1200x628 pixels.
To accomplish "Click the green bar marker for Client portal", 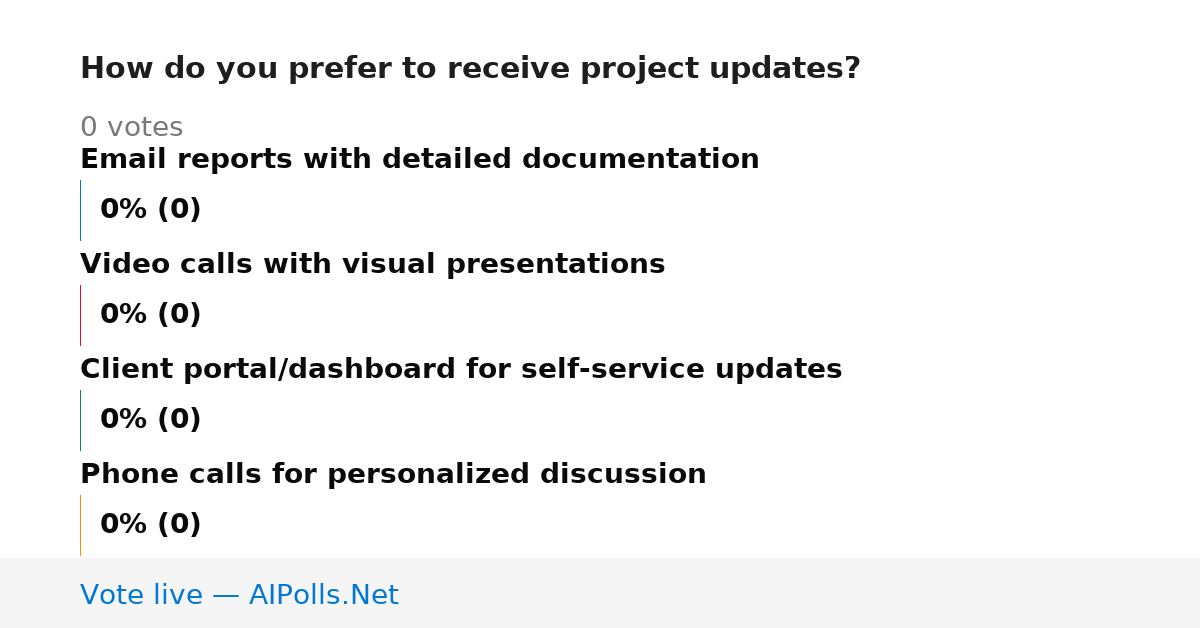I will [80, 420].
